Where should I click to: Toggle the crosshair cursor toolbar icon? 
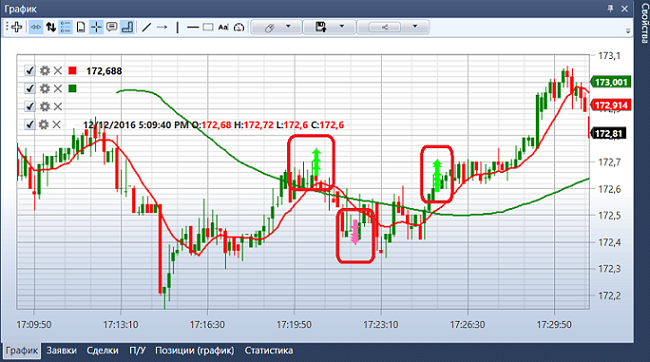tap(96, 27)
